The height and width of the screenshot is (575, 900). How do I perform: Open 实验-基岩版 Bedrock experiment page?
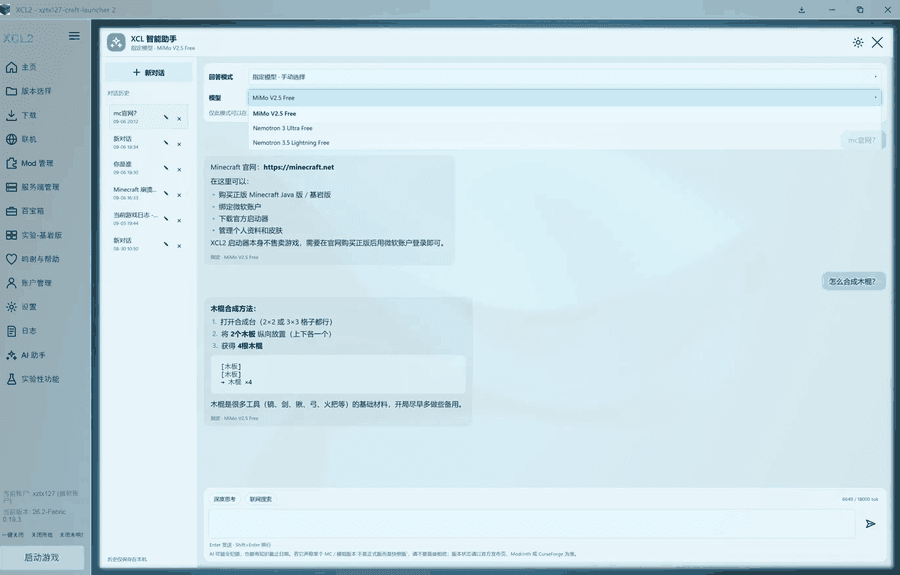[34, 235]
